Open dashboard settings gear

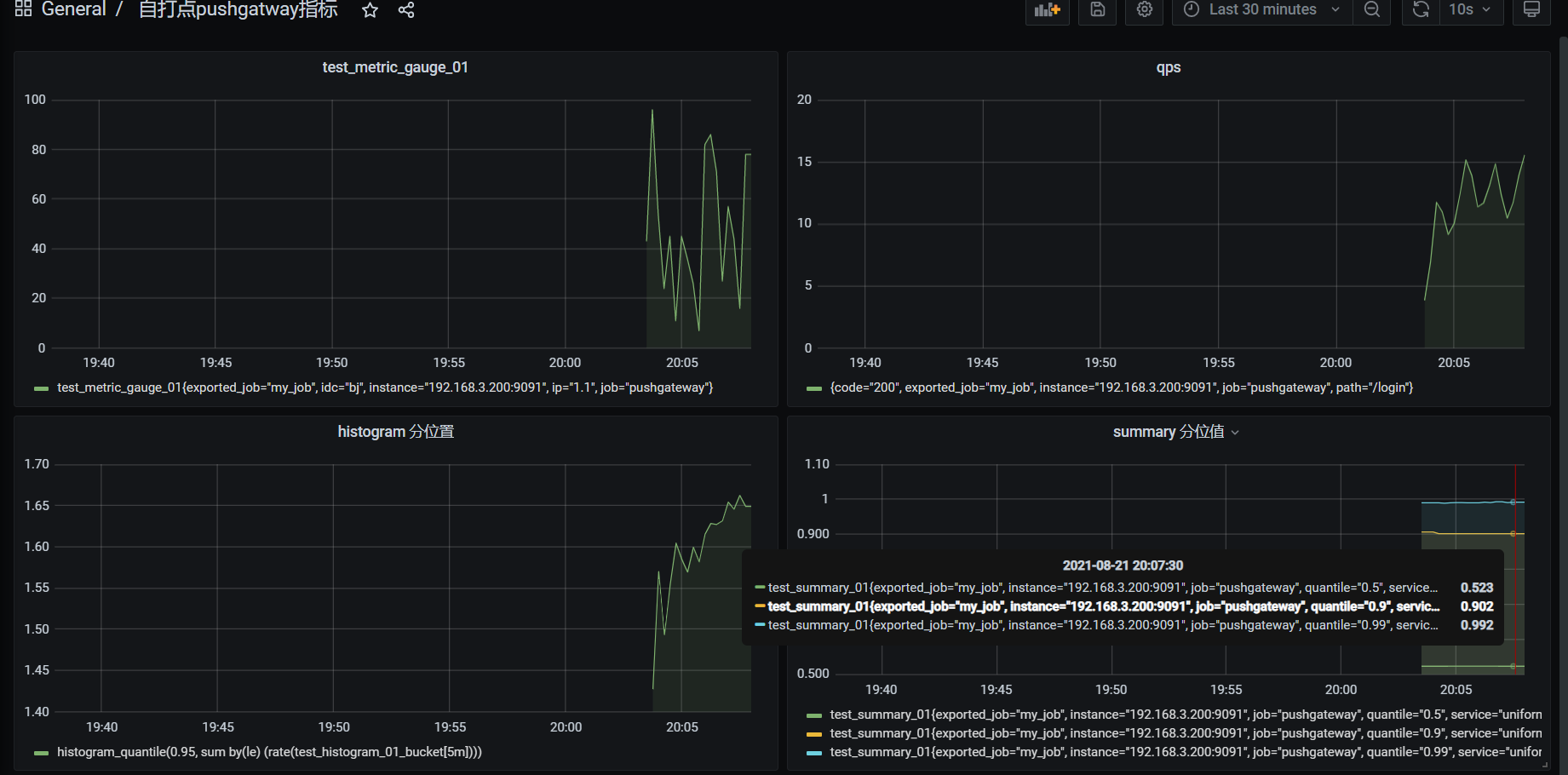click(1145, 10)
